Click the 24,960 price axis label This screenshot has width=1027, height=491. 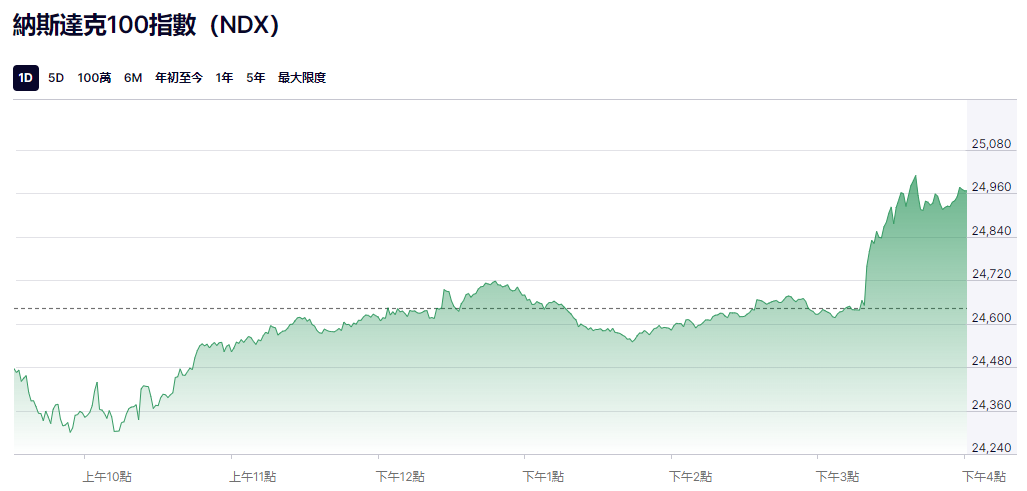pos(991,187)
